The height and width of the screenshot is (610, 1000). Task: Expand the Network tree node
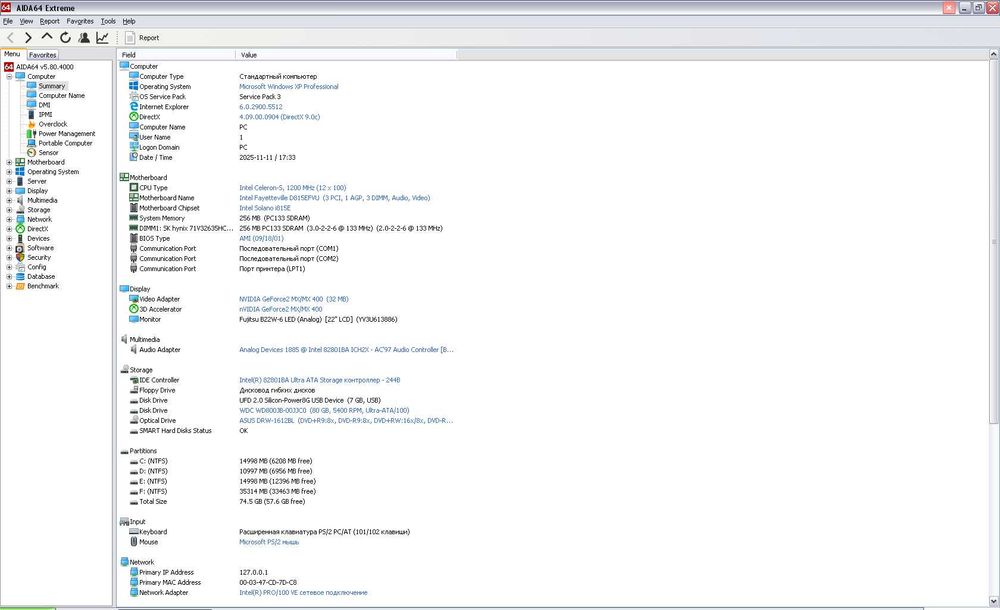[10, 219]
